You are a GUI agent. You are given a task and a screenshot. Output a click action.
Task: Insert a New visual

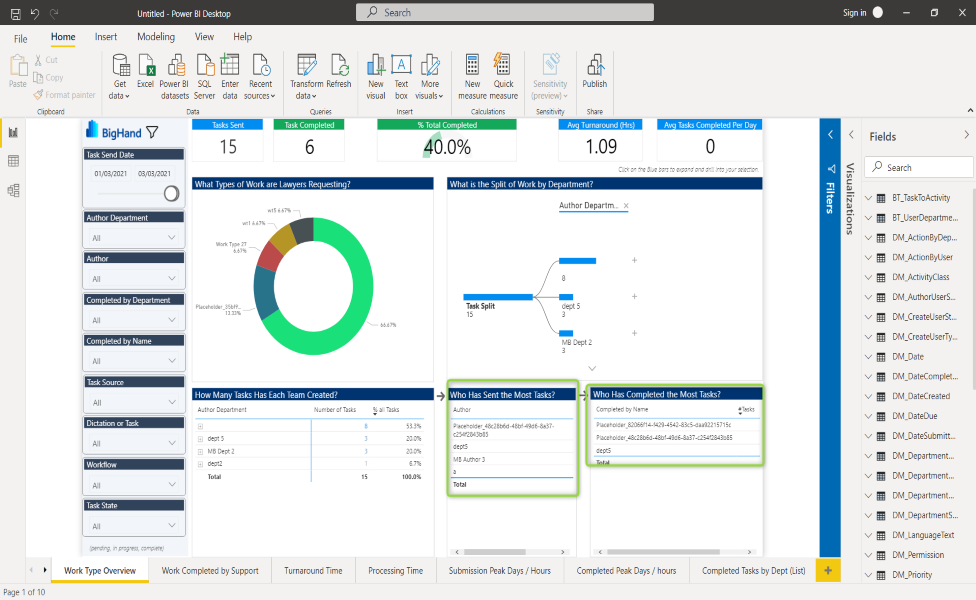click(376, 77)
